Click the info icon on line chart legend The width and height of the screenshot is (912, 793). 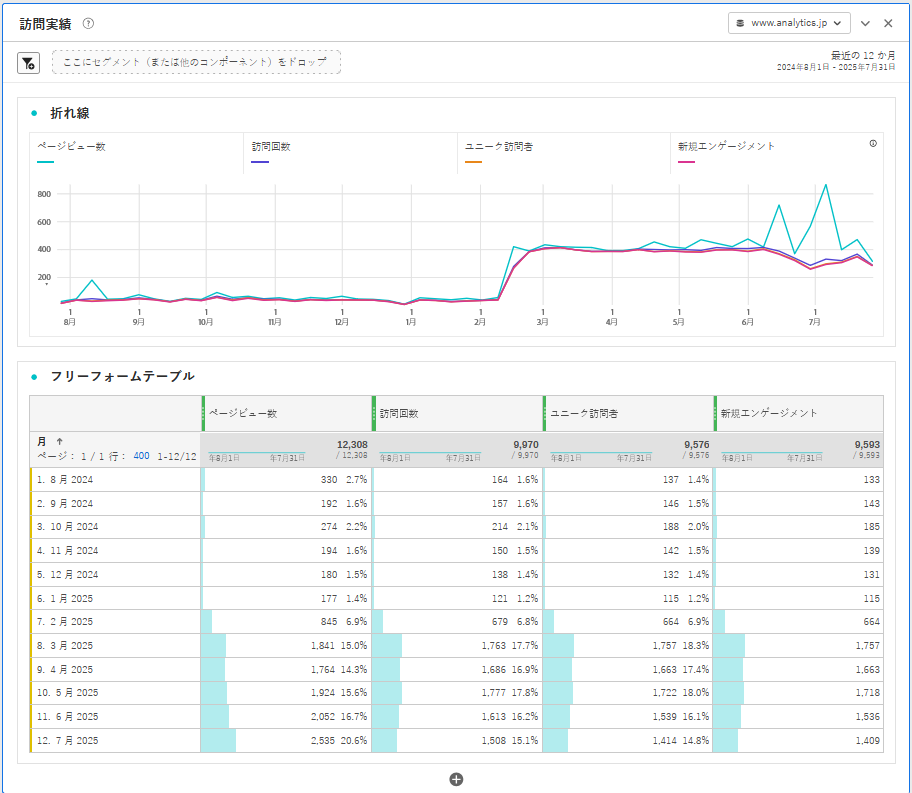(873, 144)
